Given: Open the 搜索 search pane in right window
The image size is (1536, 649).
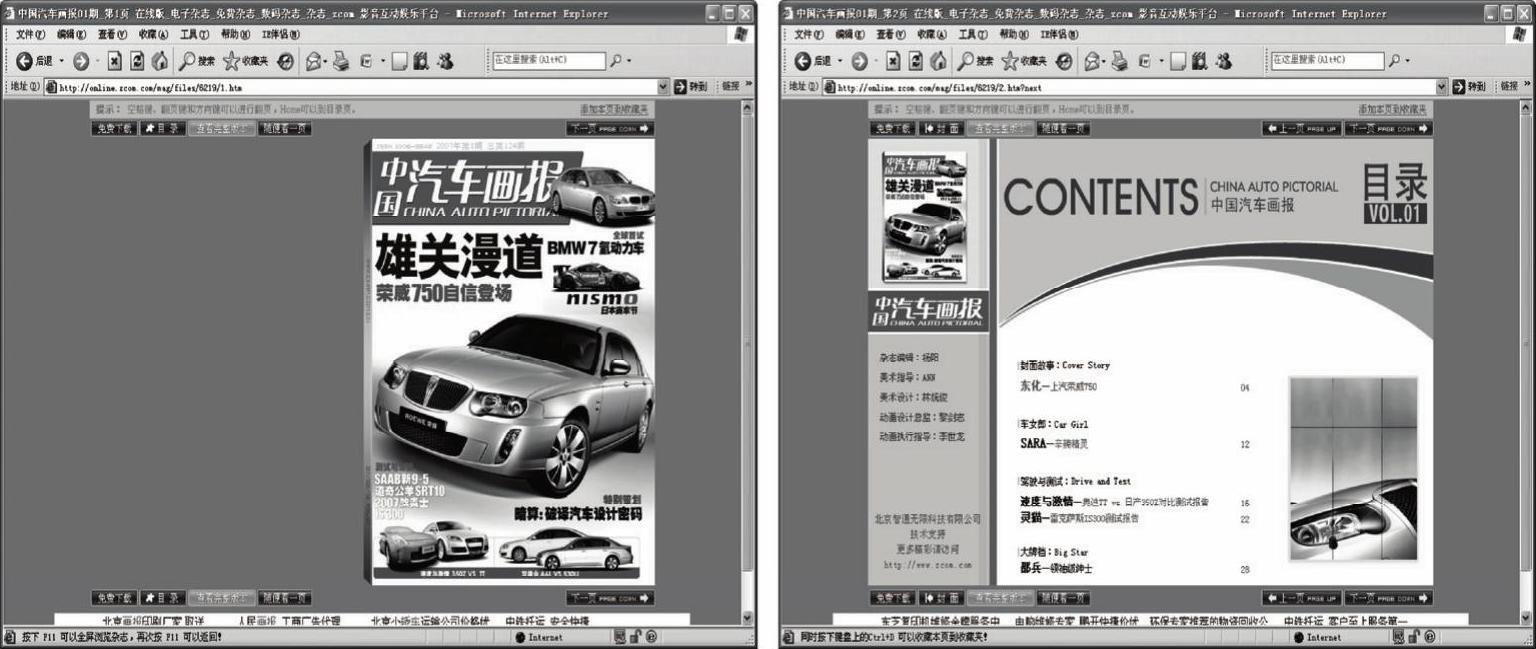Looking at the screenshot, I should [976, 61].
